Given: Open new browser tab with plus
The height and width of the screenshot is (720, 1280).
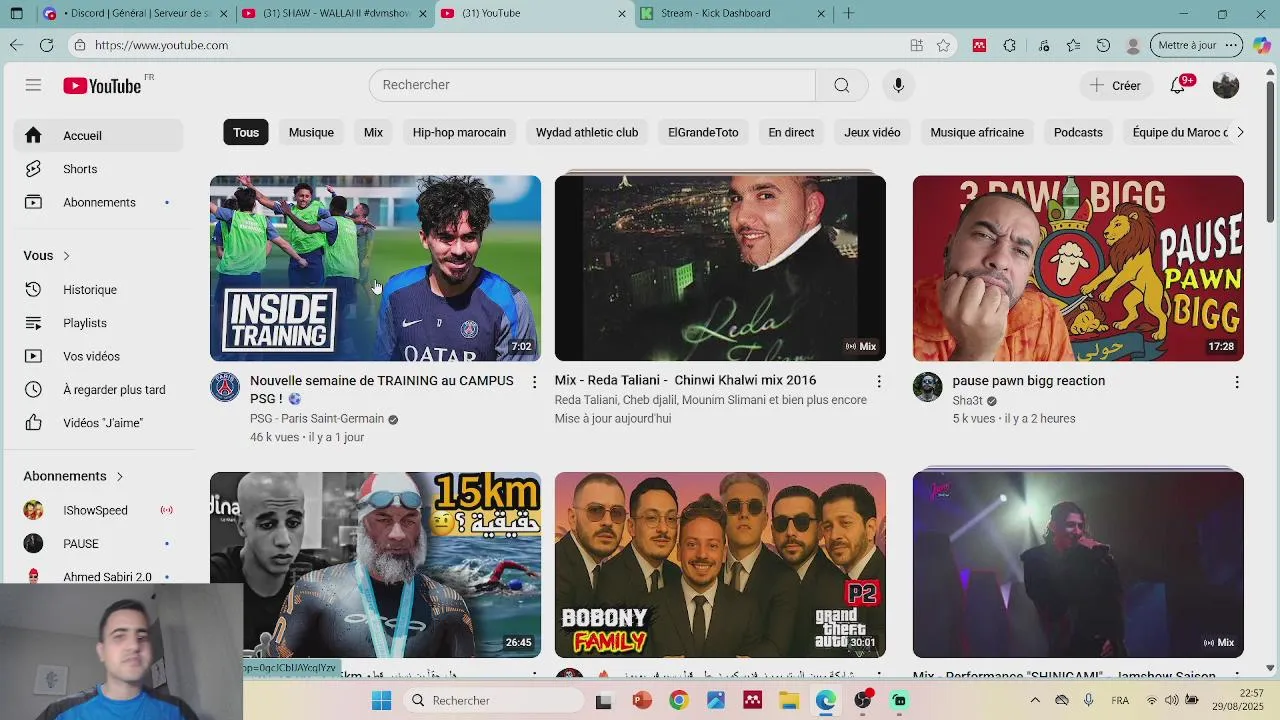Looking at the screenshot, I should [x=848, y=13].
